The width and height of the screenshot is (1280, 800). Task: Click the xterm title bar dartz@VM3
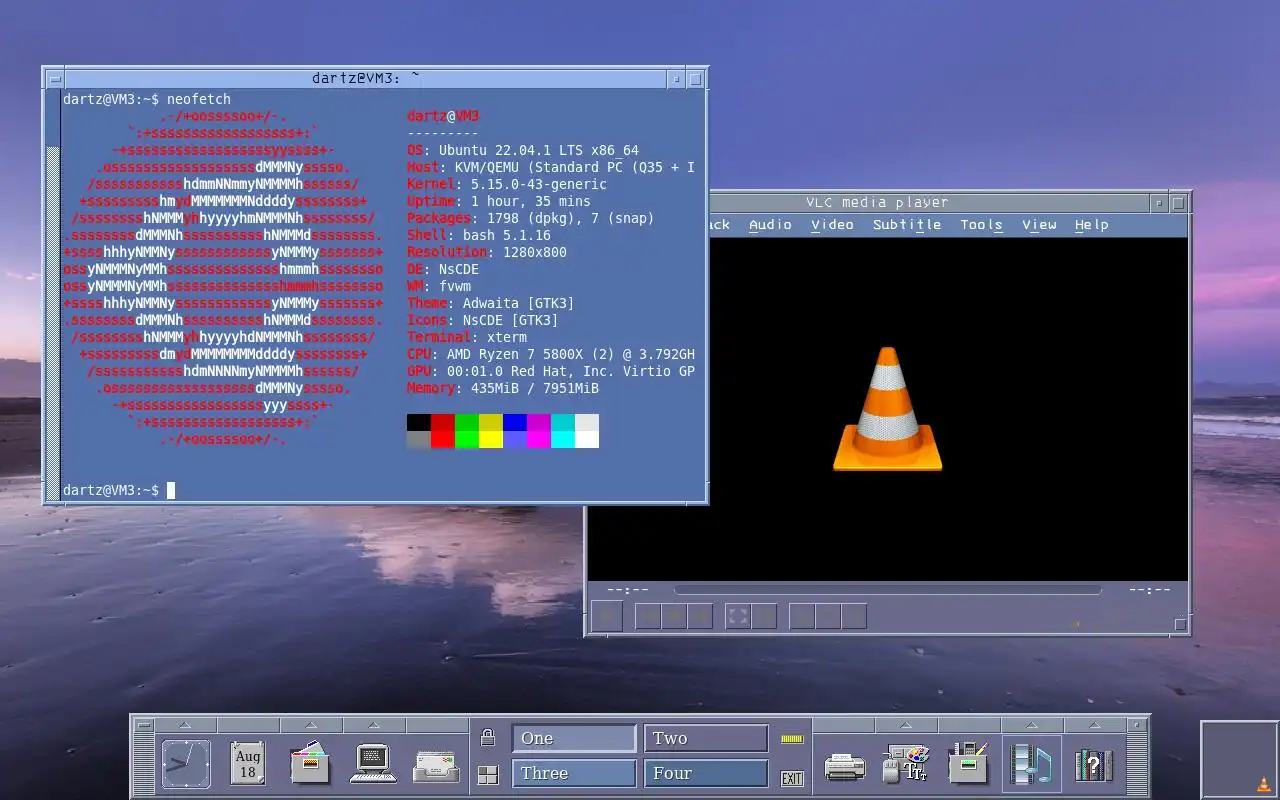point(366,78)
